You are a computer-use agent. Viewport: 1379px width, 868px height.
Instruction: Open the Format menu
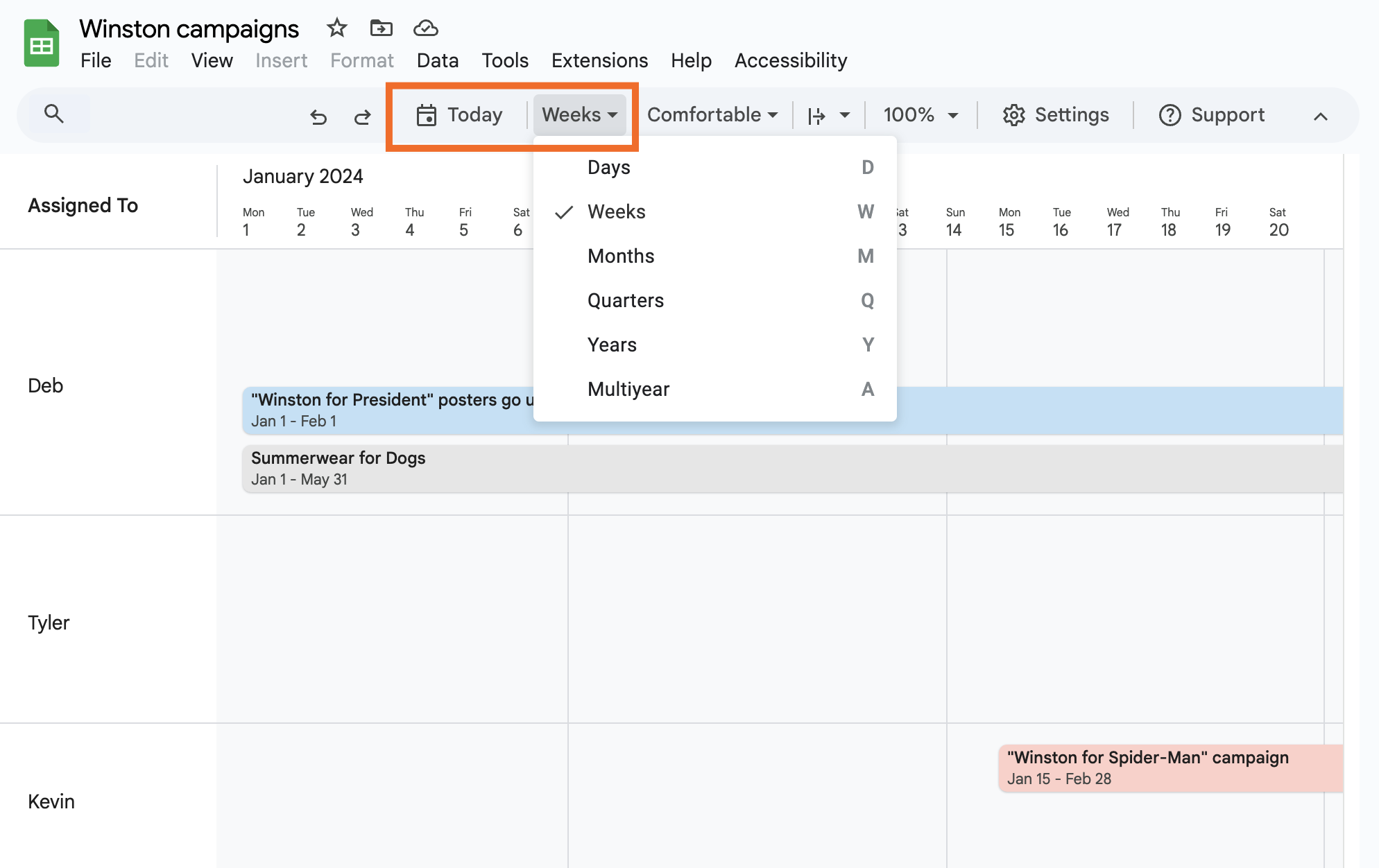click(362, 60)
